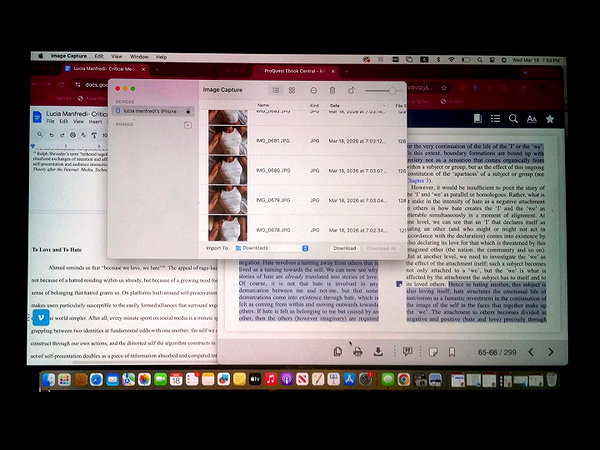Sort files by the Kind column header

click(x=314, y=105)
